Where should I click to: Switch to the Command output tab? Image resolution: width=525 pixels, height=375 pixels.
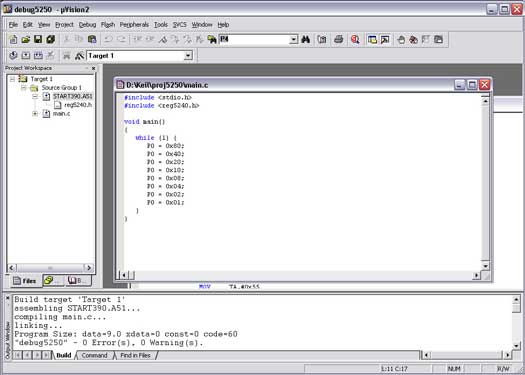pos(94,355)
